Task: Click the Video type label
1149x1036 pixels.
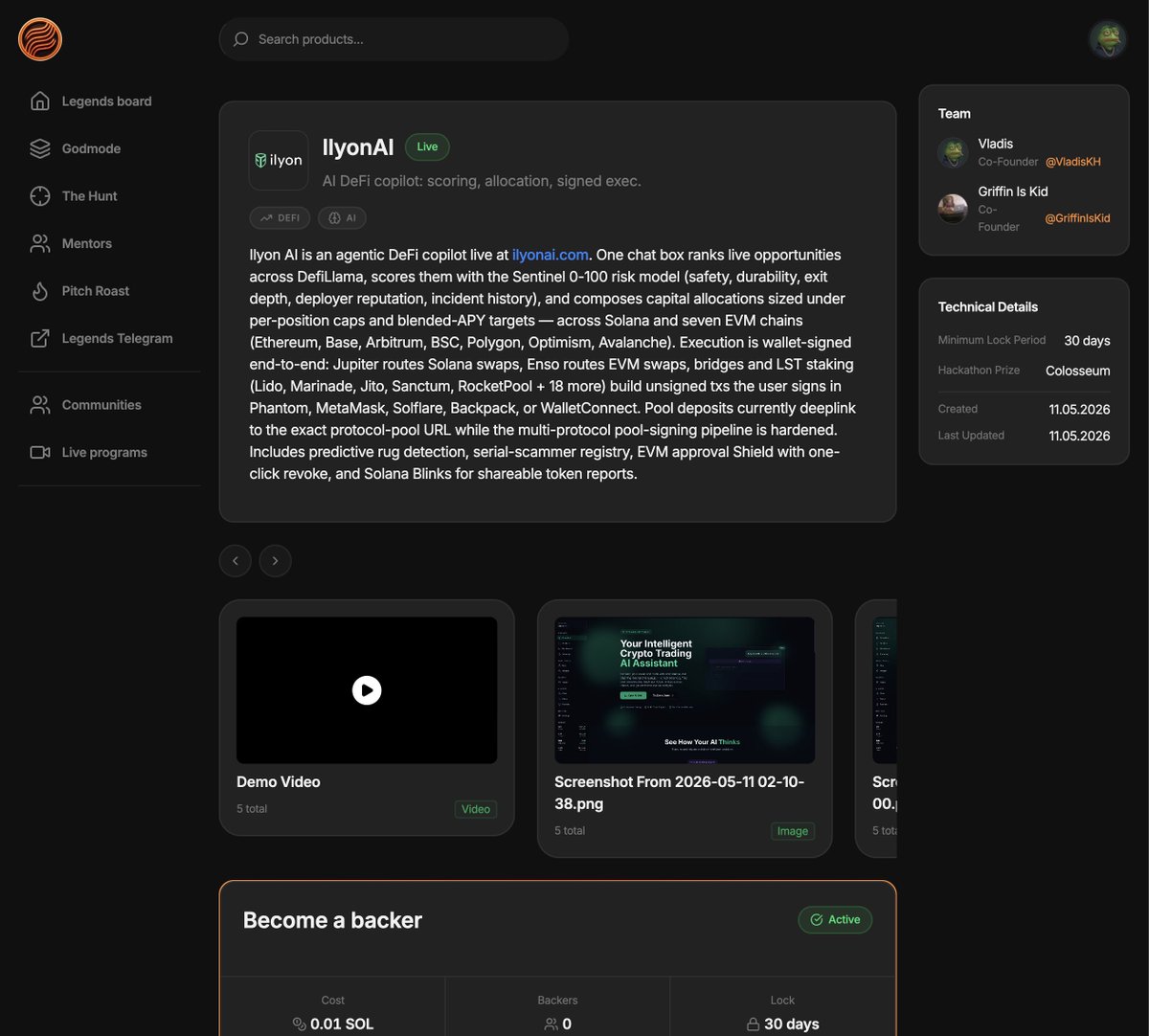Action: [x=476, y=809]
